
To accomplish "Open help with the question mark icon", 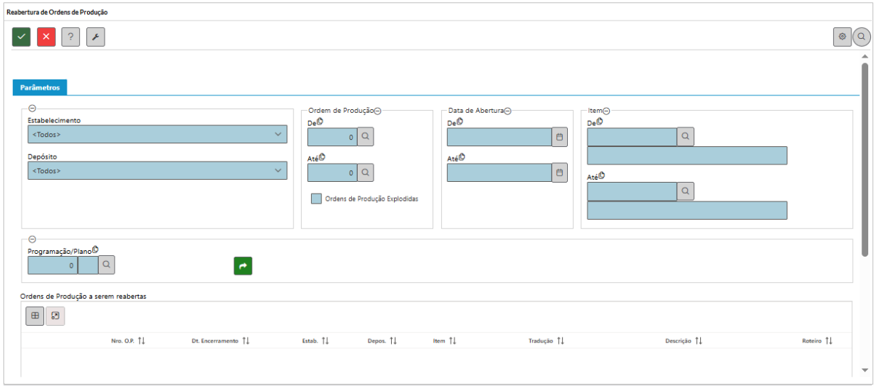I will point(71,37).
